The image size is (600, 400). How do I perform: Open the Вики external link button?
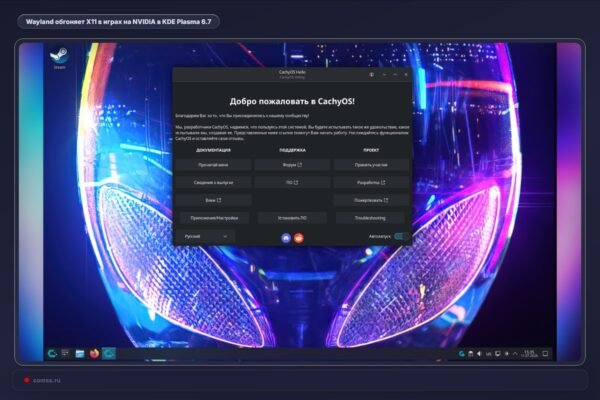213,200
